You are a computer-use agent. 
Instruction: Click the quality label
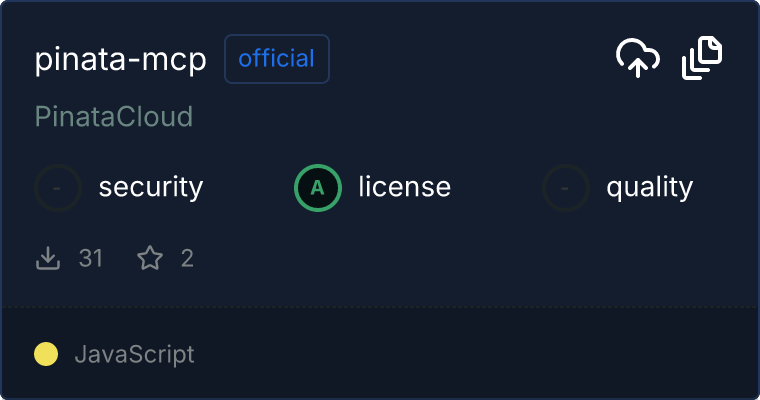point(649,187)
